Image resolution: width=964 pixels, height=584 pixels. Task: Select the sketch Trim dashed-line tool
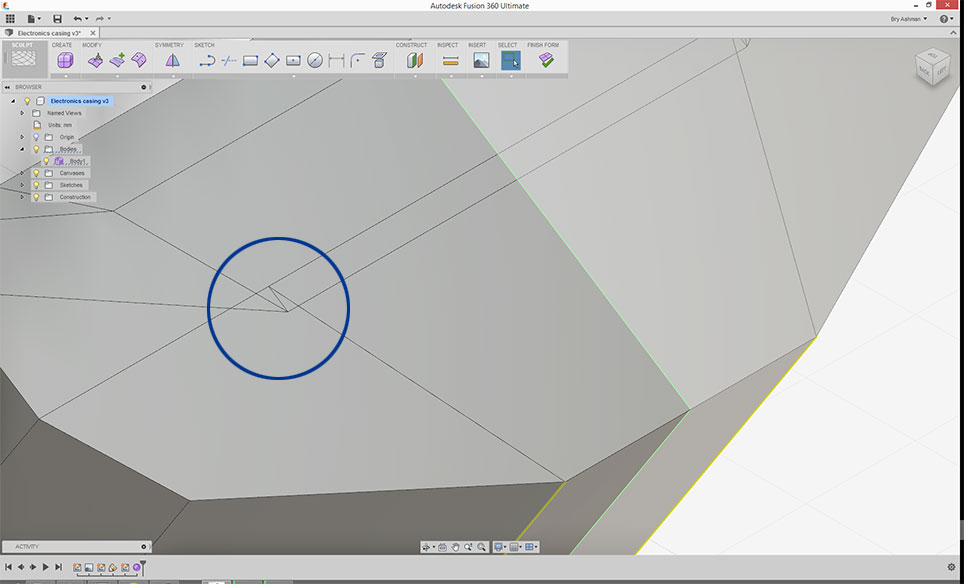pos(229,60)
